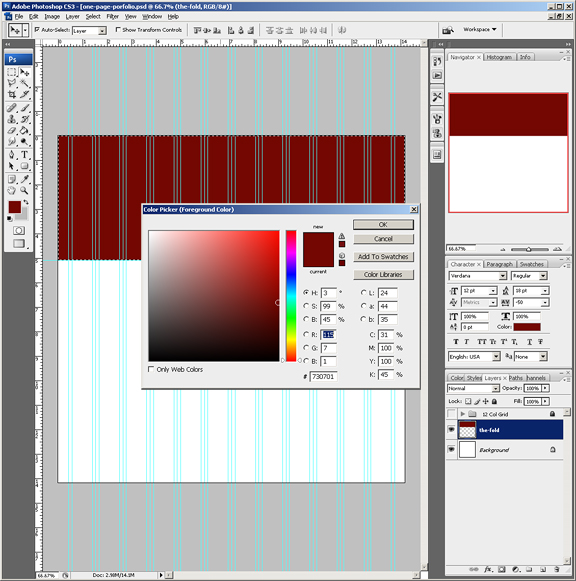
Task: Reset to default foreground and background colors
Action: [x=10, y=219]
